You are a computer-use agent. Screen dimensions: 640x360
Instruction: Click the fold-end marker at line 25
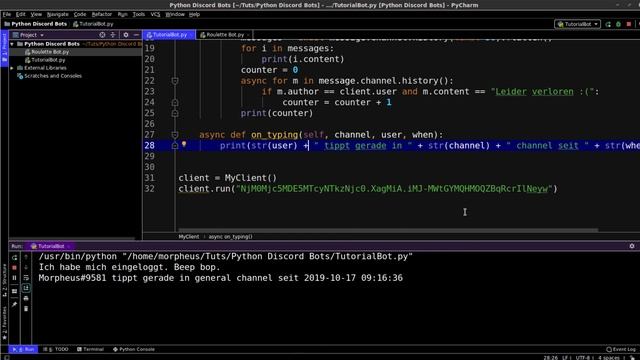(175, 113)
